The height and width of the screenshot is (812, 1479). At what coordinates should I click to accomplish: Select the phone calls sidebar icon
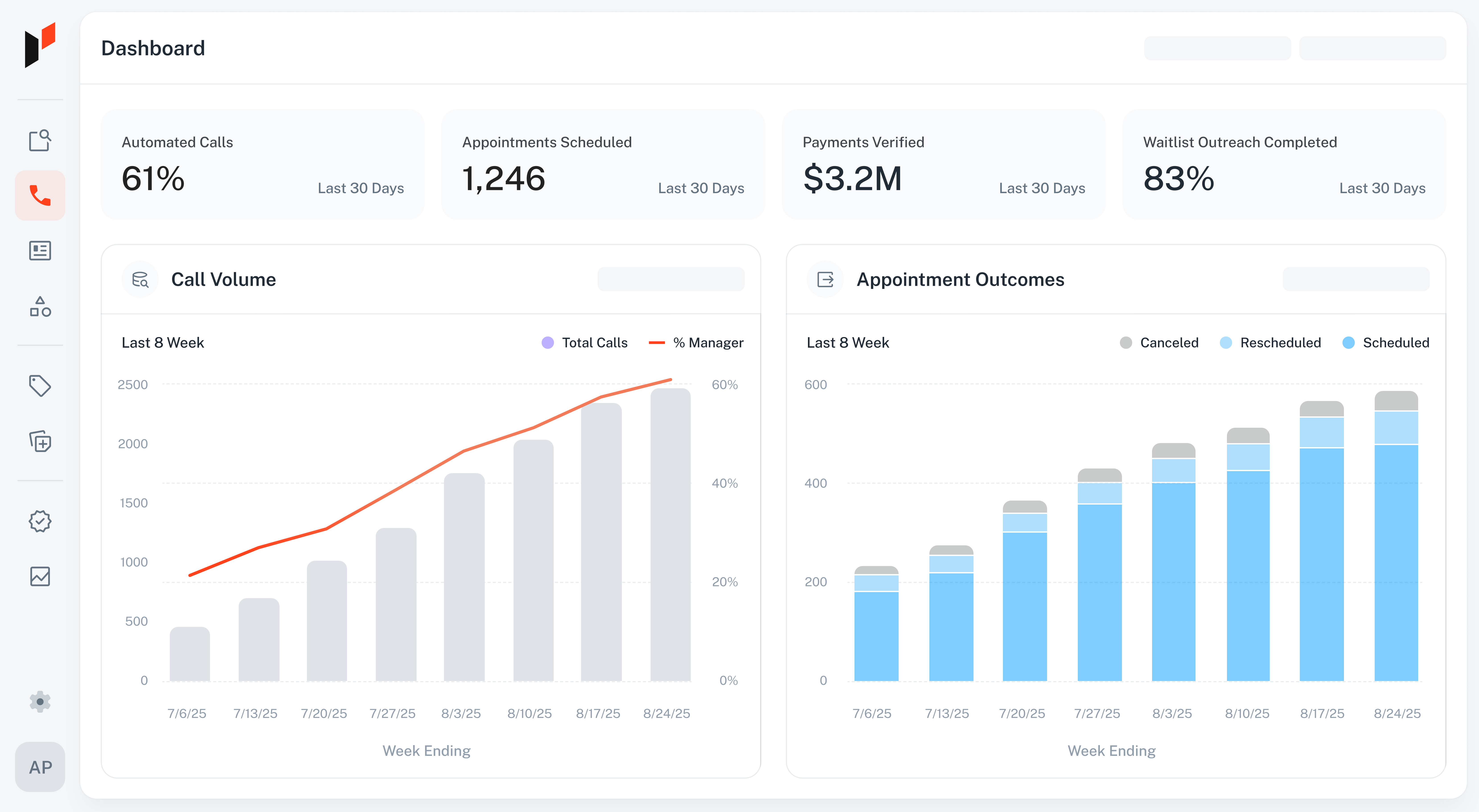pos(40,195)
